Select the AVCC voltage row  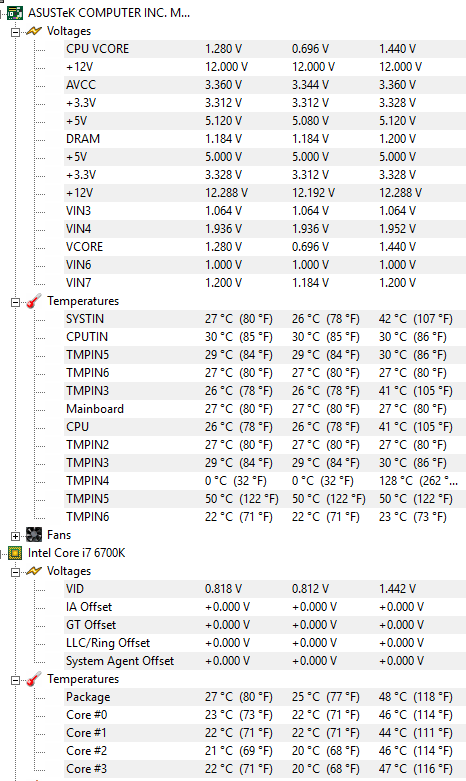pyautogui.click(x=263, y=85)
